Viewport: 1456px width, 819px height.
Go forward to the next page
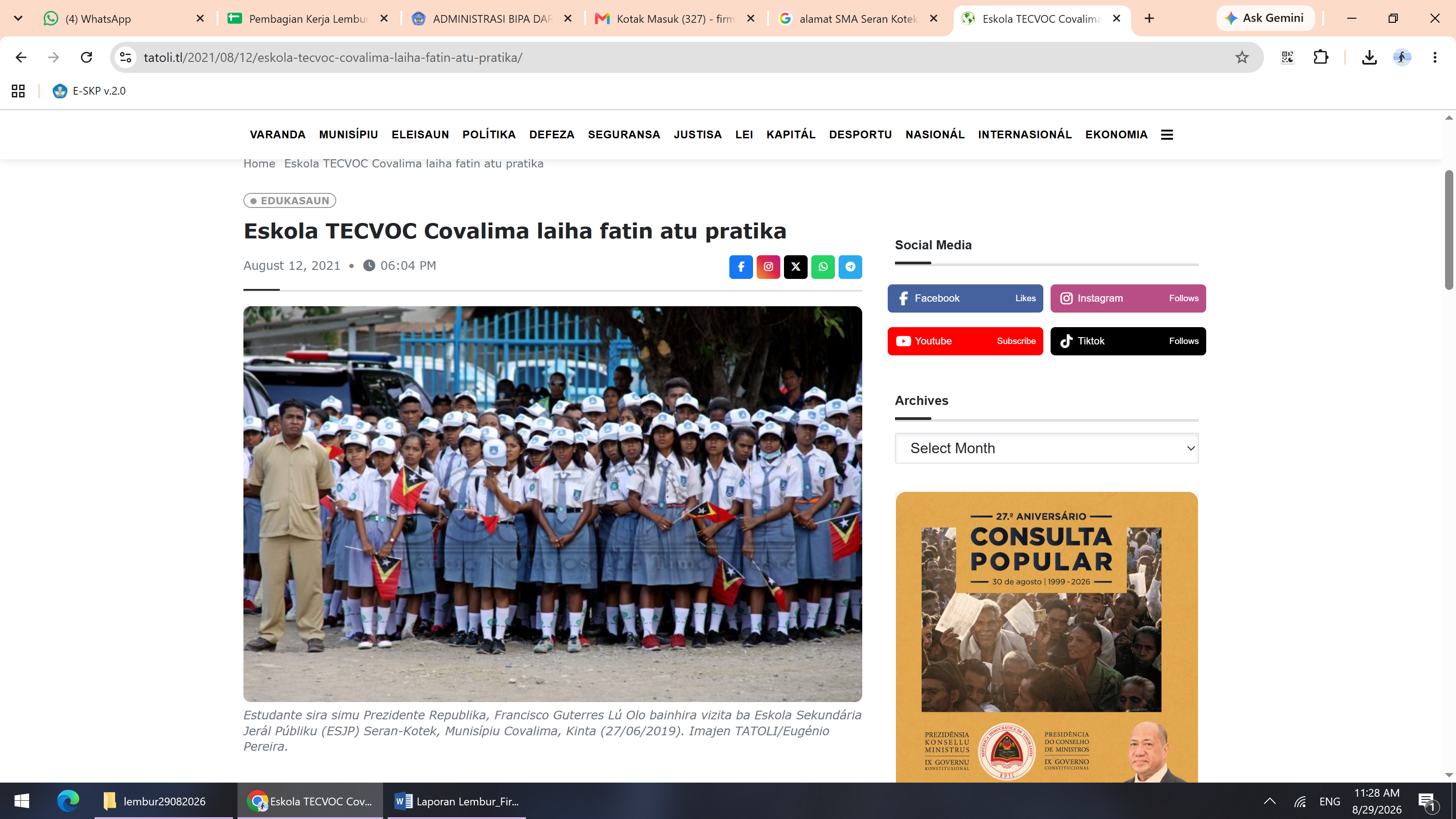[x=54, y=57]
